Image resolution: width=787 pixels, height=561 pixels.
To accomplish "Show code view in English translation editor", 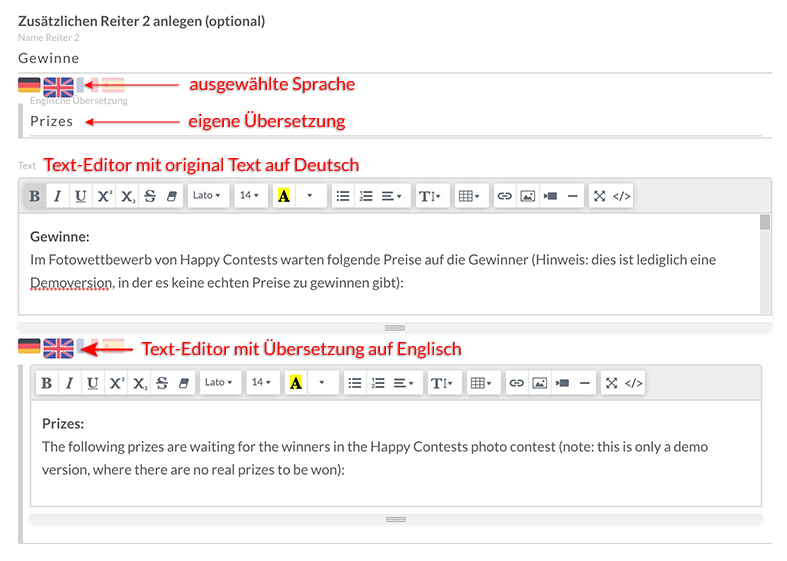I will [x=634, y=383].
